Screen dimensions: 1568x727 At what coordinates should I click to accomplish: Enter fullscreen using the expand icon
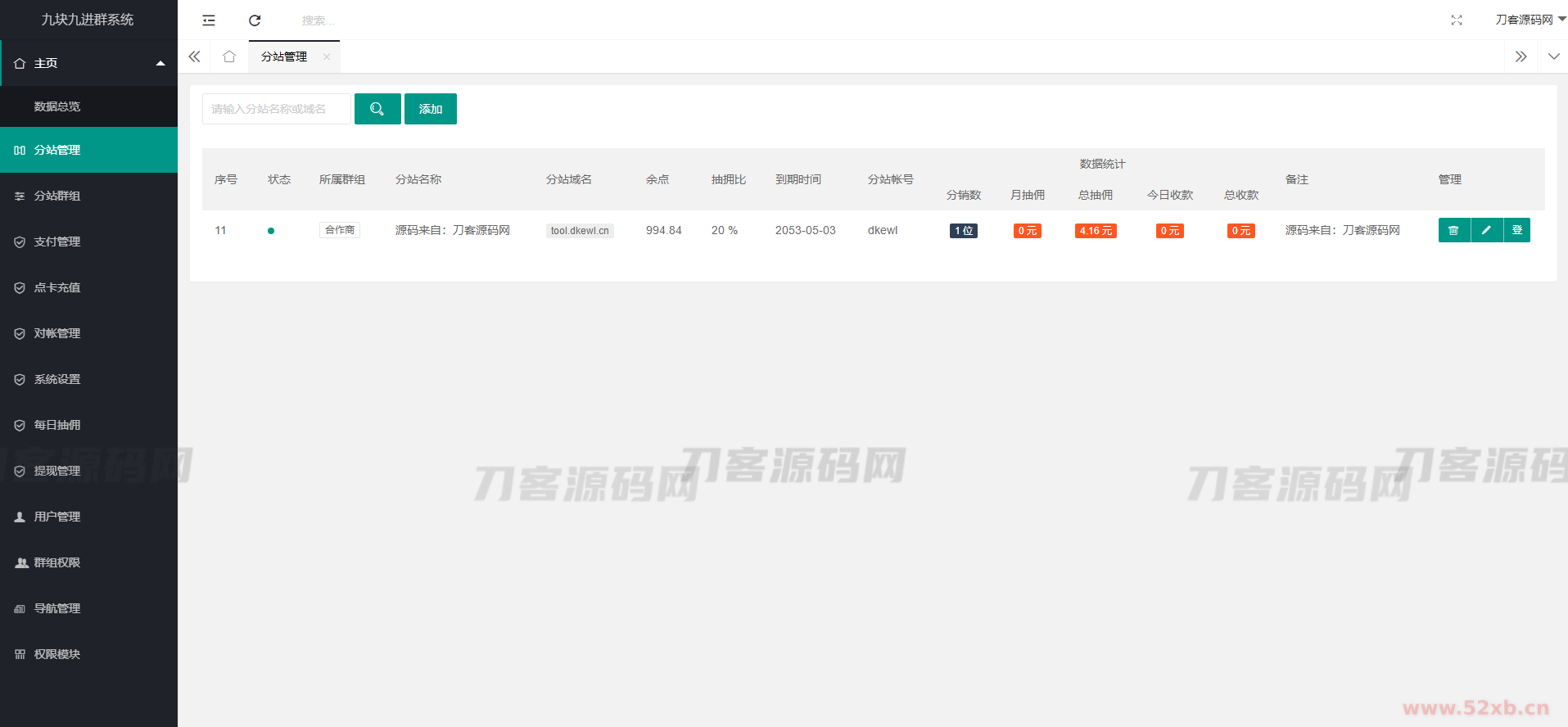1457,20
